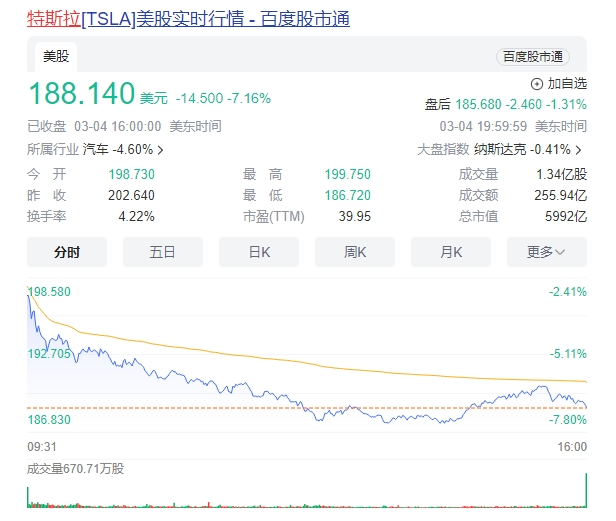Click the 百度股市通 badge button

(533, 57)
